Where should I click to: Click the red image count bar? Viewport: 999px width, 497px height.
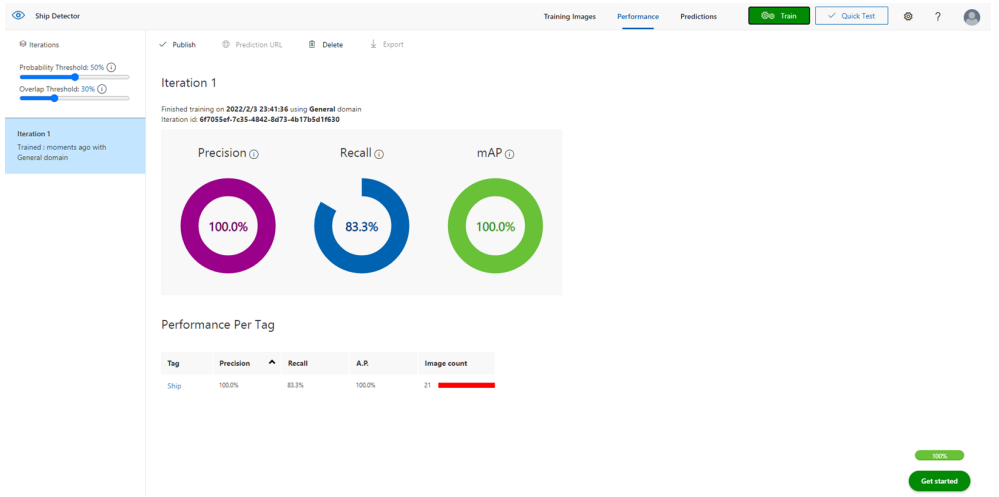466,385
